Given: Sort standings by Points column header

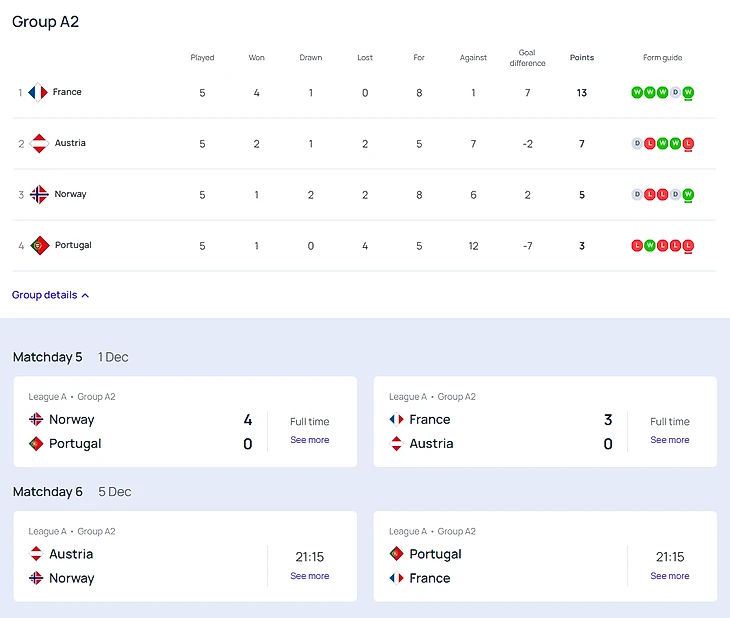Looking at the screenshot, I should pyautogui.click(x=581, y=58).
